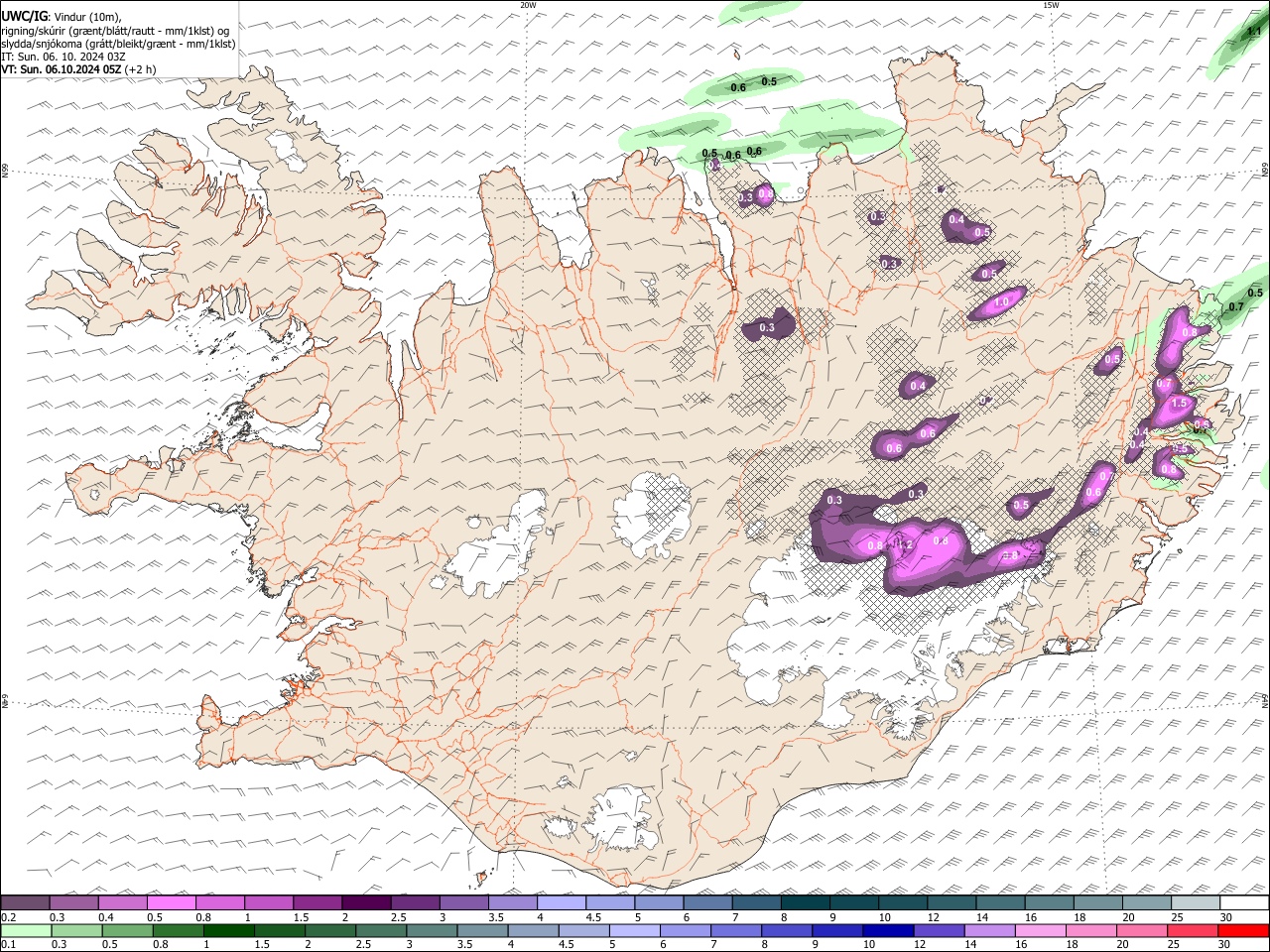This screenshot has height=952, width=1270.
Task: Pick the dark plum swatch between 0.2 and 0.3
Action: (x=25, y=902)
